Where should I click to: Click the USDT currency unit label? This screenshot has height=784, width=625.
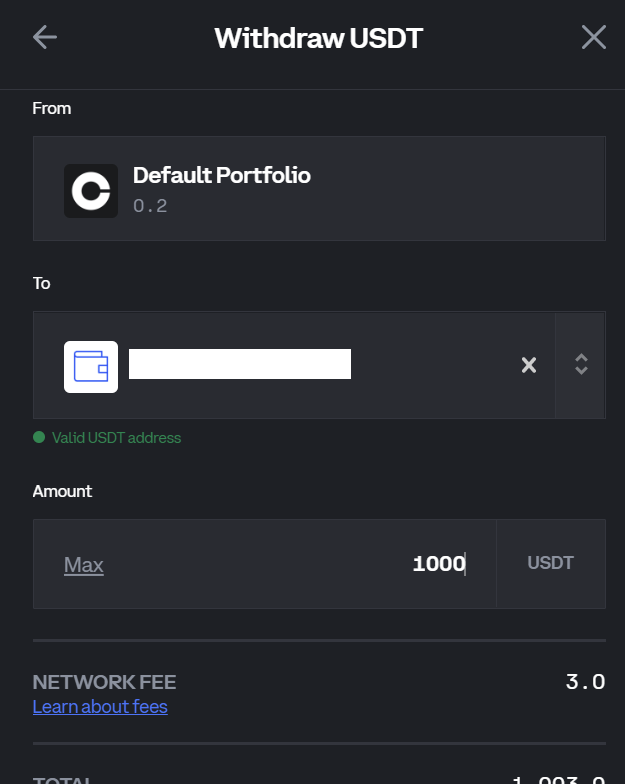tap(550, 563)
